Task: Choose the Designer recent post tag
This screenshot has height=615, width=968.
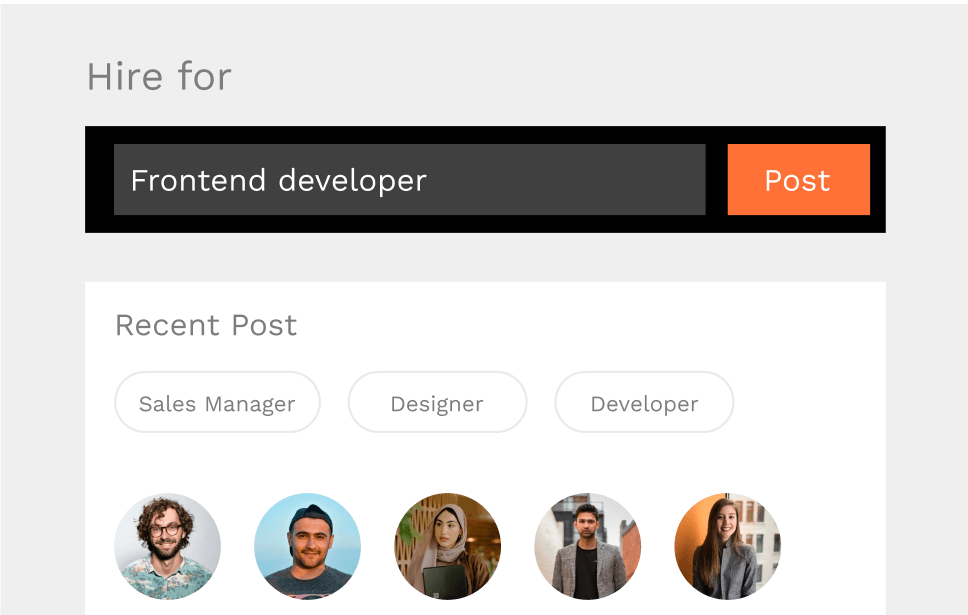Action: coord(437,403)
